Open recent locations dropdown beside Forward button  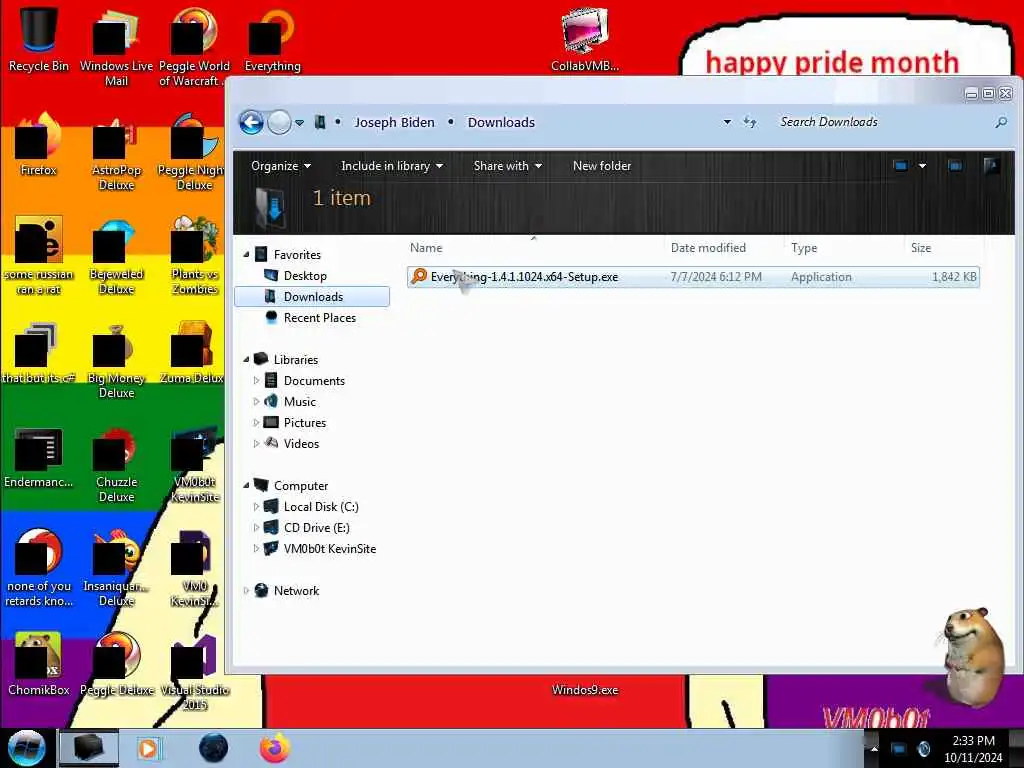[300, 123]
